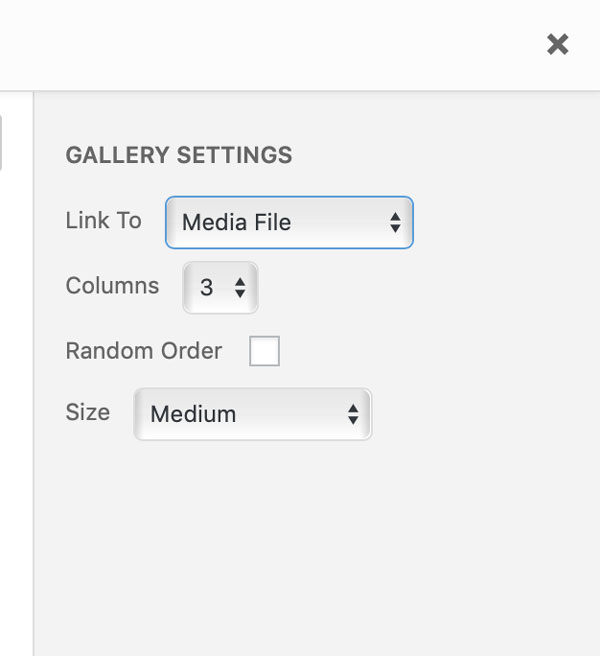The width and height of the screenshot is (600, 656).
Task: Click the up-down arrows on Columns
Action: [240, 288]
